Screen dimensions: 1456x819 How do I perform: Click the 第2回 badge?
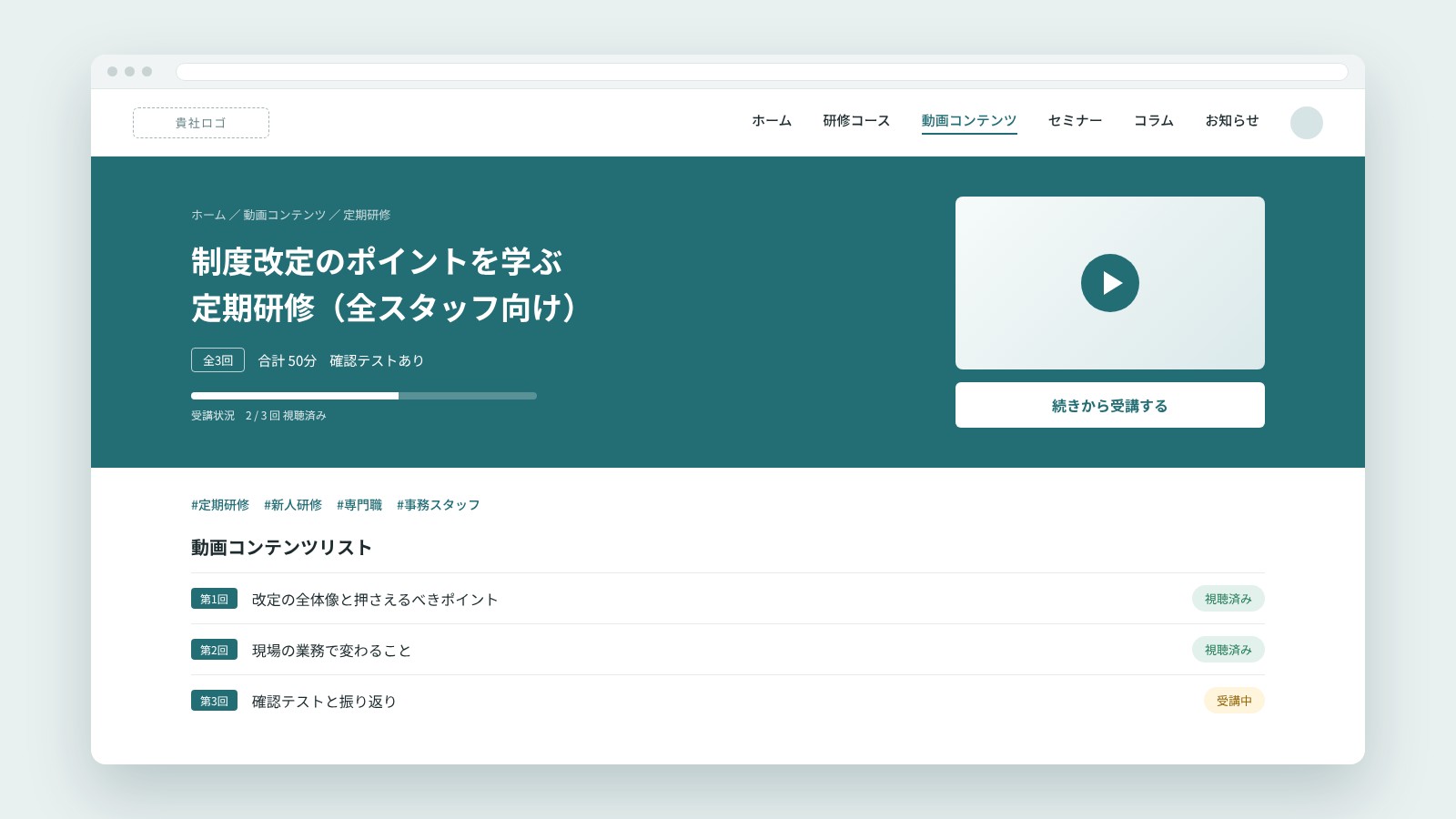pos(214,650)
